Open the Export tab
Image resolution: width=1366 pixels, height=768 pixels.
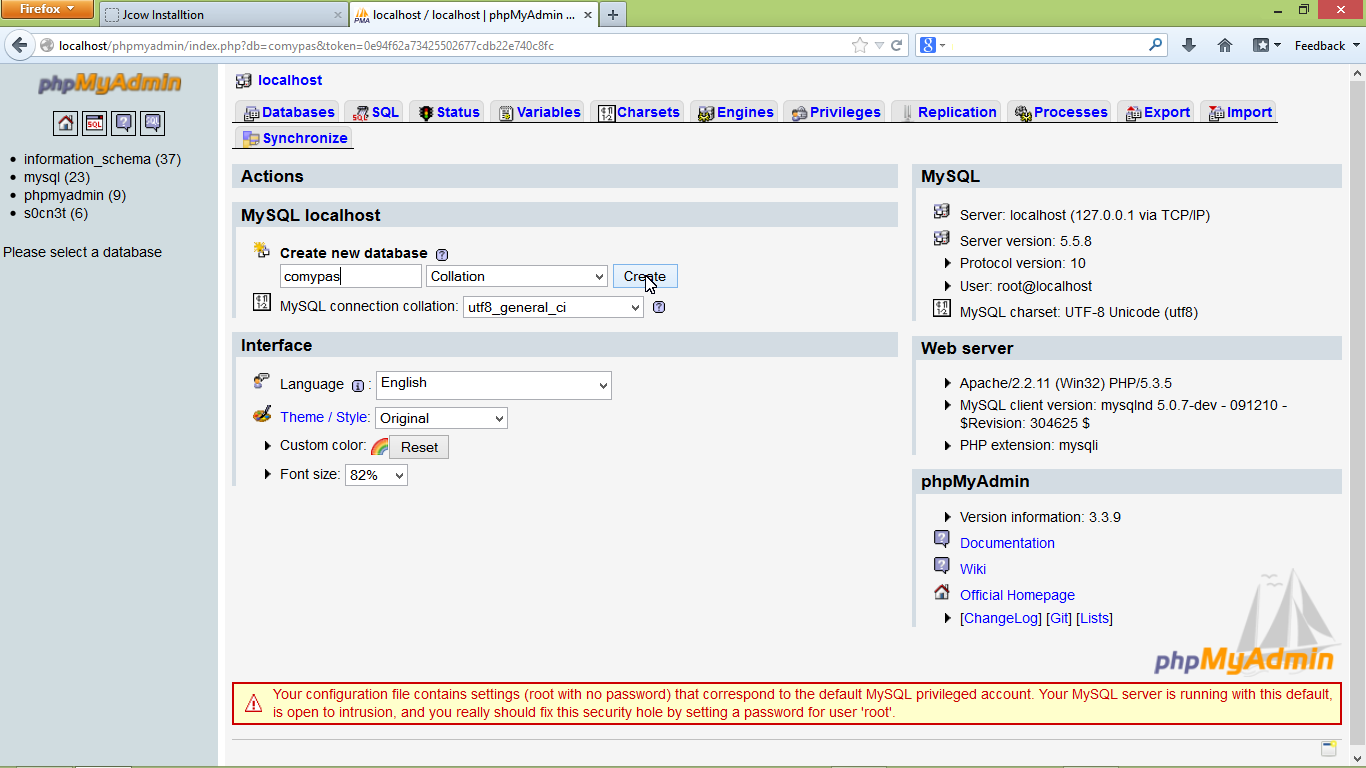[x=1157, y=112]
